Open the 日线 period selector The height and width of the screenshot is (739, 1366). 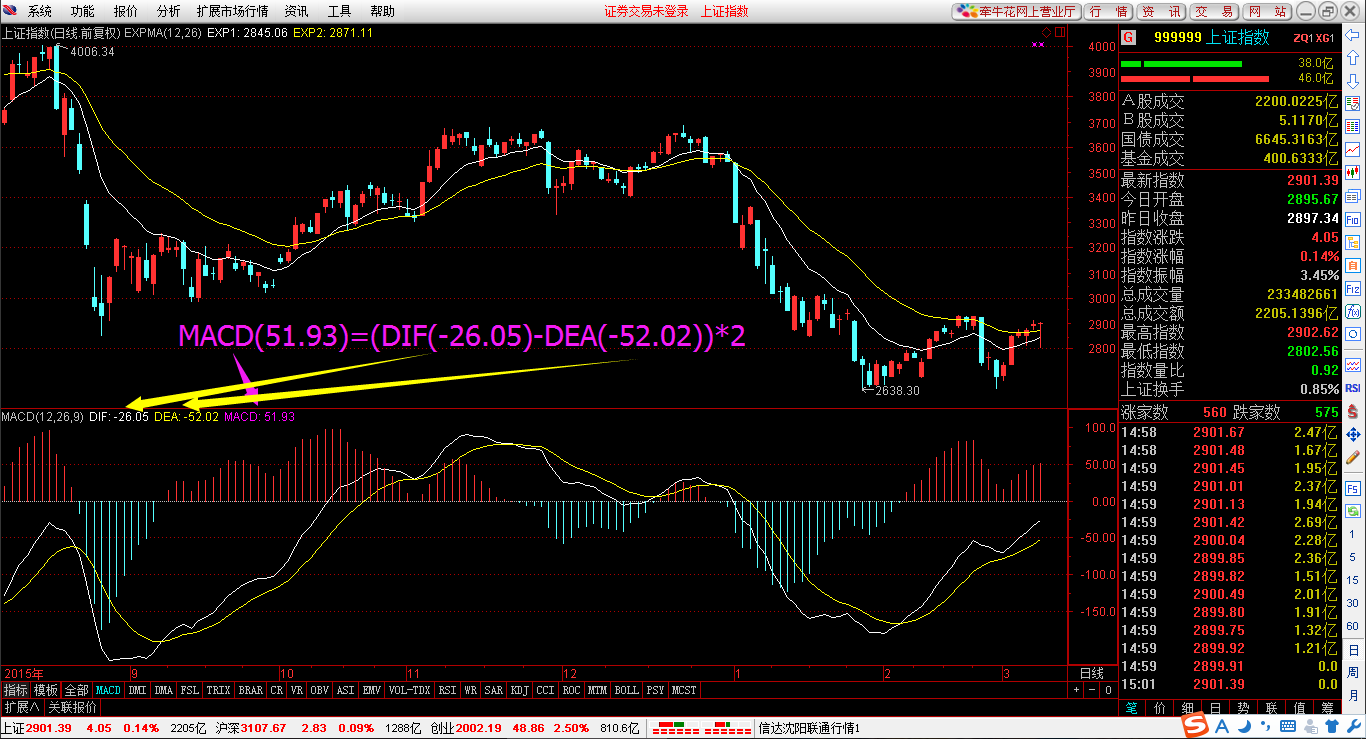click(1092, 673)
